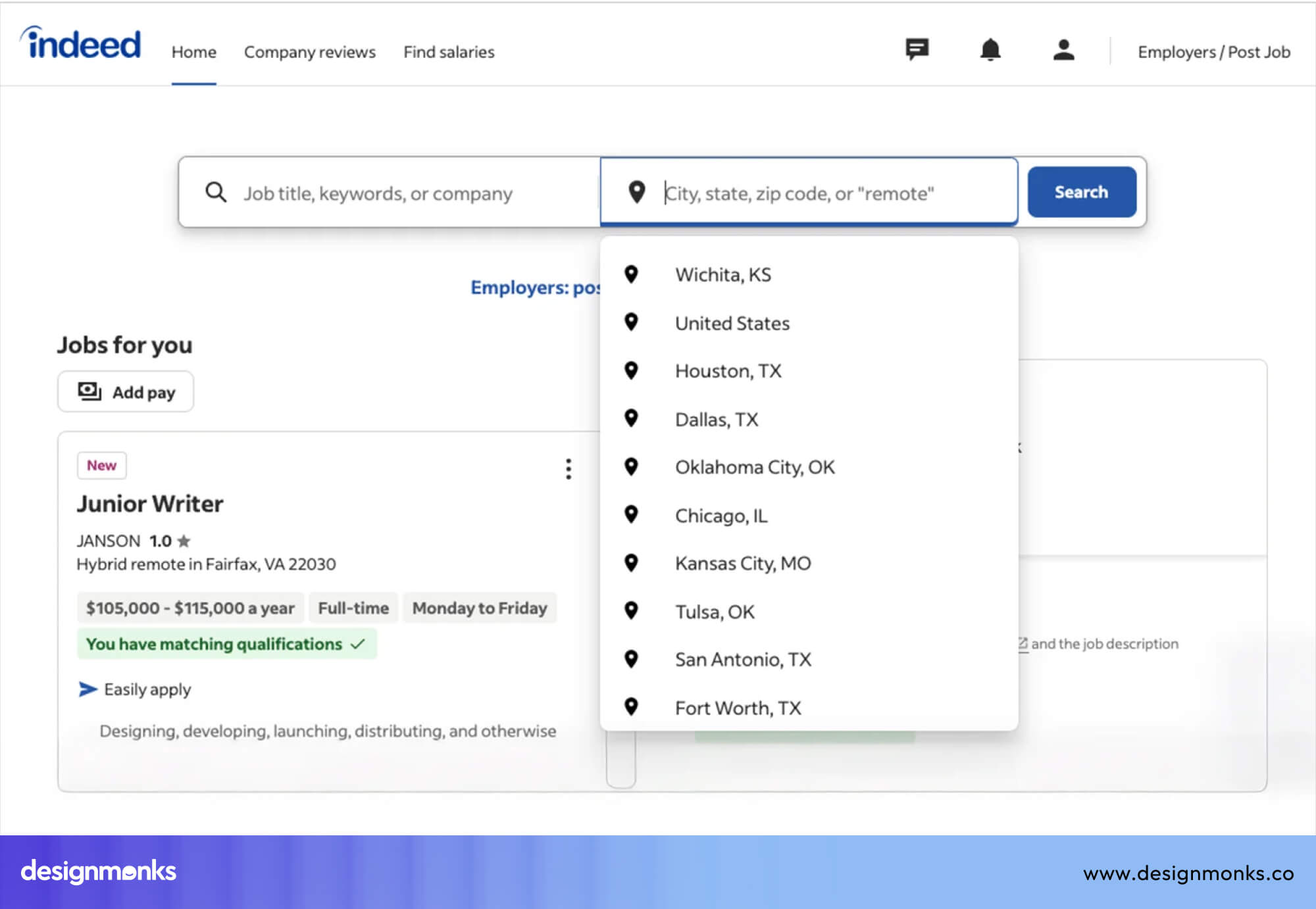Open the messages chat icon
This screenshot has height=909, width=1316.
[917, 49]
